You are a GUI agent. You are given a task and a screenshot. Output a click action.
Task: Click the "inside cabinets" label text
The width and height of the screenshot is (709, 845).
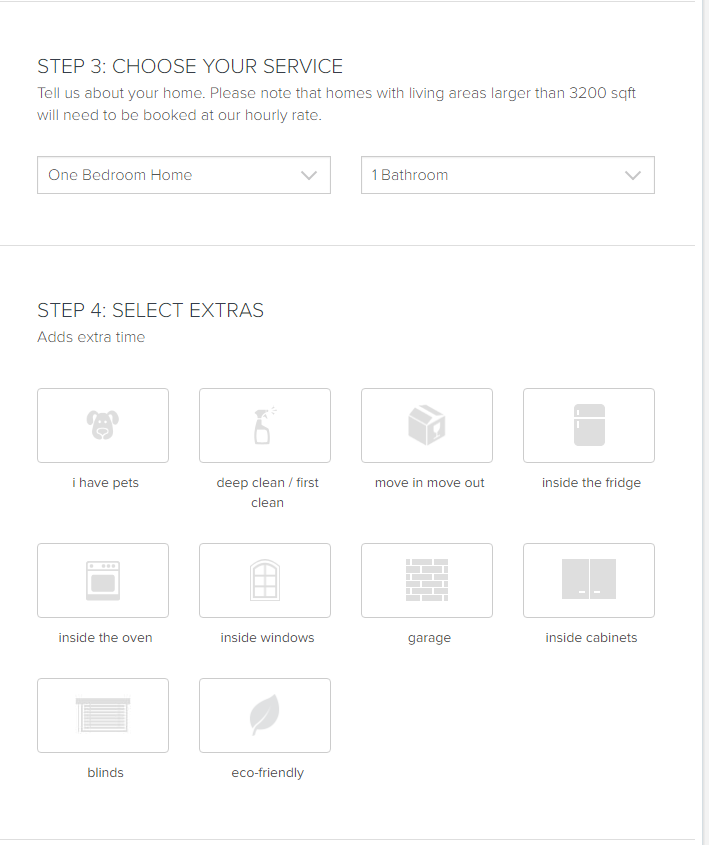click(591, 638)
